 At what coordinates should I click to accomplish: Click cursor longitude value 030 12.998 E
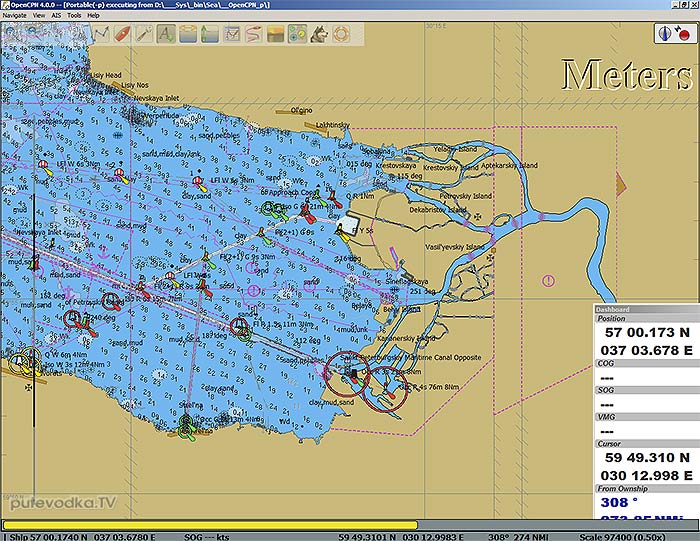[646, 475]
